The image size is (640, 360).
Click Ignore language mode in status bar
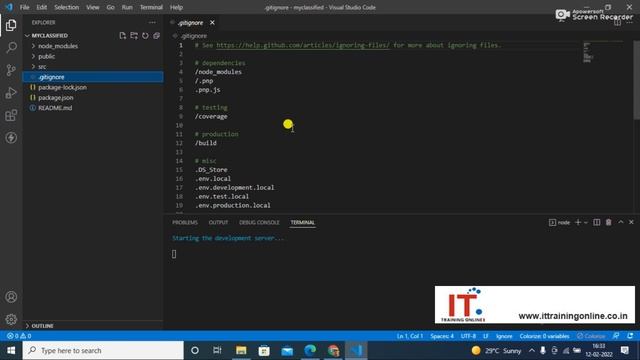click(x=504, y=336)
